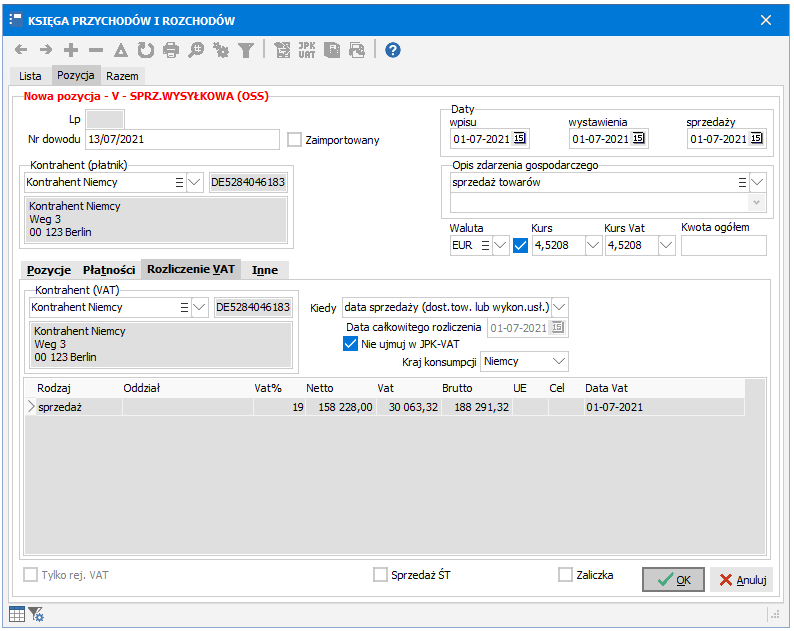Click filter settings icon in status bar

click(36, 614)
